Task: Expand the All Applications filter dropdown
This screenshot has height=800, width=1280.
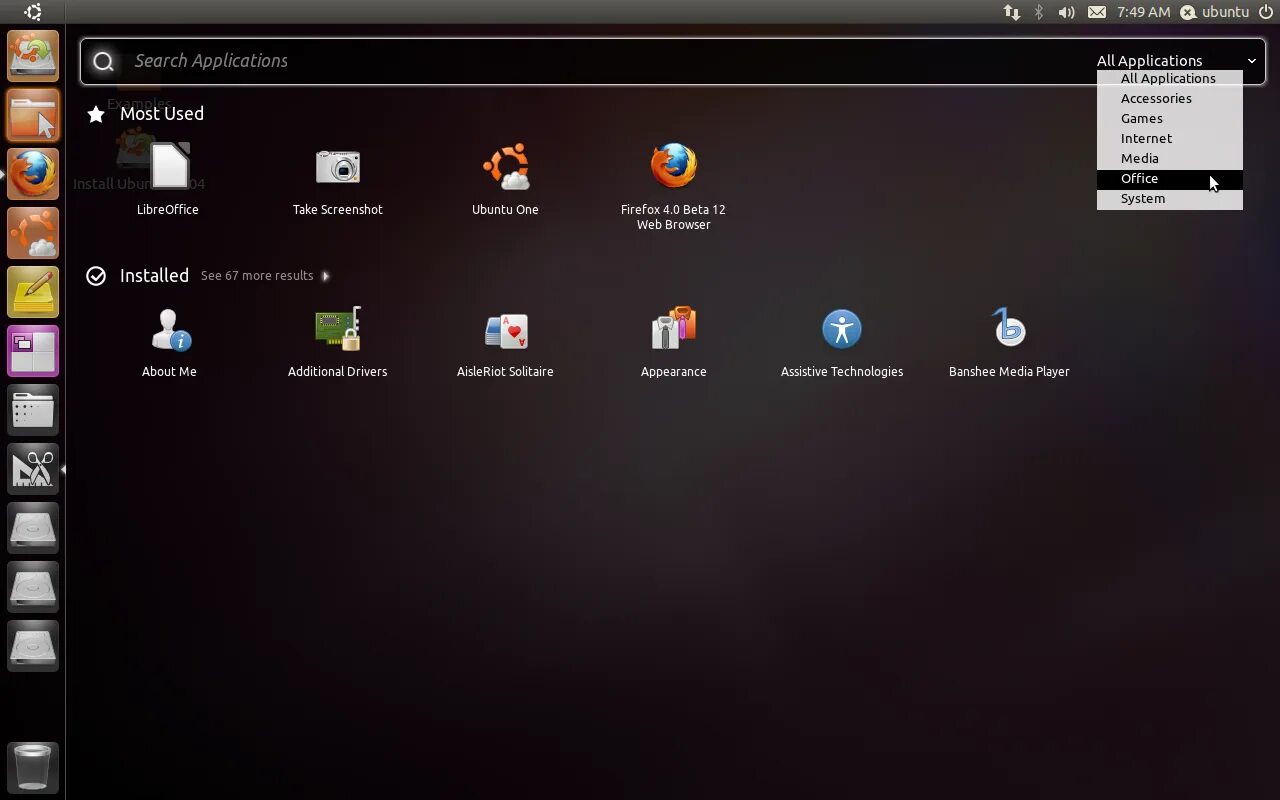Action: (1176, 60)
